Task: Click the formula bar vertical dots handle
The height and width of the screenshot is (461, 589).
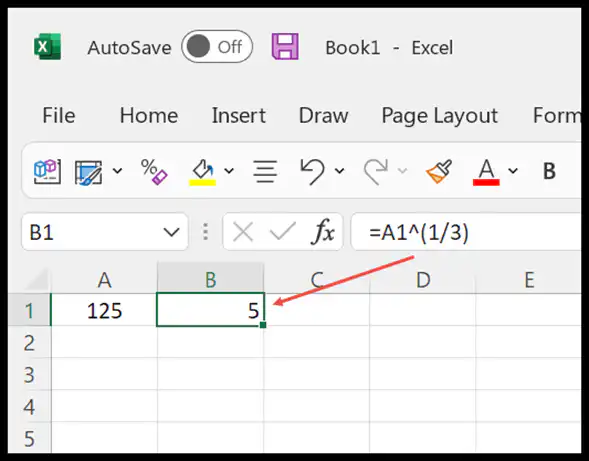Action: [x=205, y=232]
